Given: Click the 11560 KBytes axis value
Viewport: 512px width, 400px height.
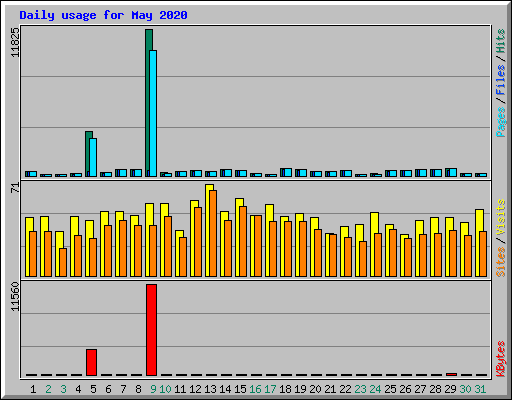Looking at the screenshot, I should click(x=15, y=297).
